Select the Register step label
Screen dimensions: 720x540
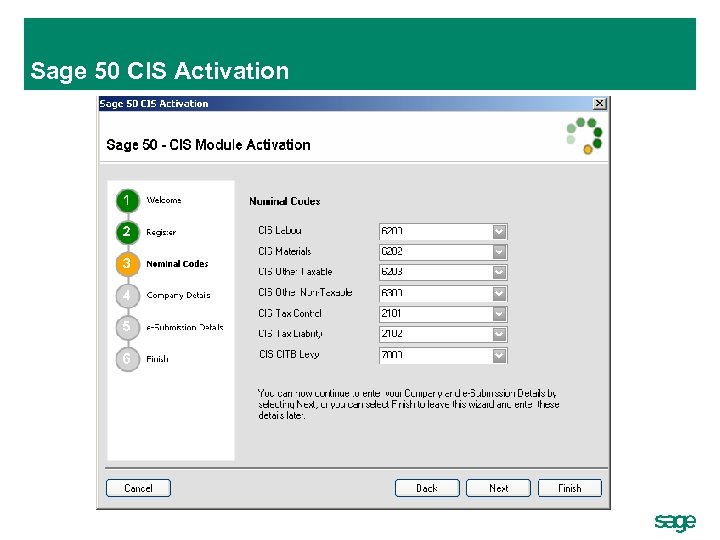161,232
